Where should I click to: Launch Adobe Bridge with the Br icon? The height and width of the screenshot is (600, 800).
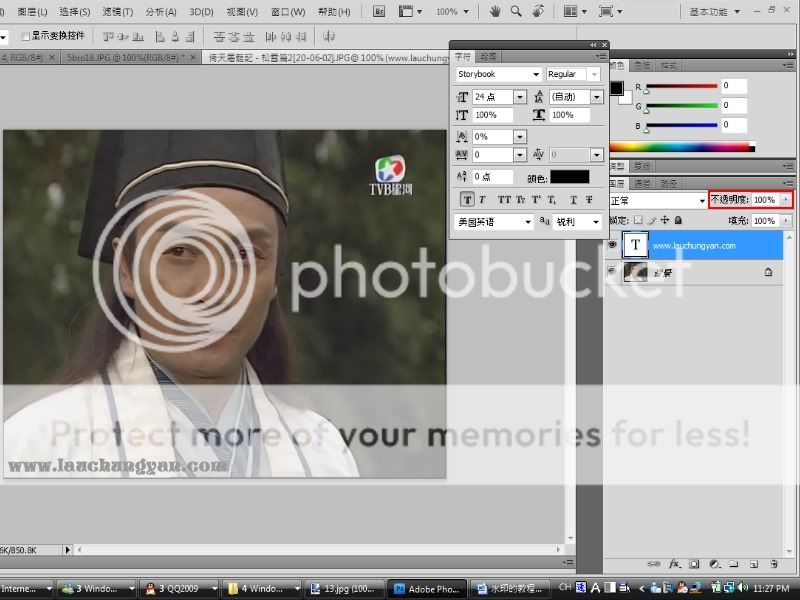(x=379, y=11)
